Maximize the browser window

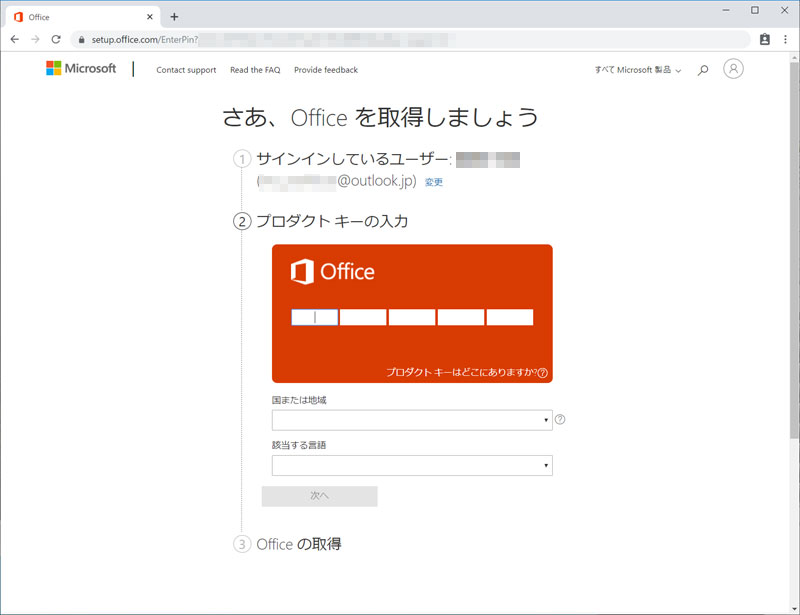click(755, 10)
